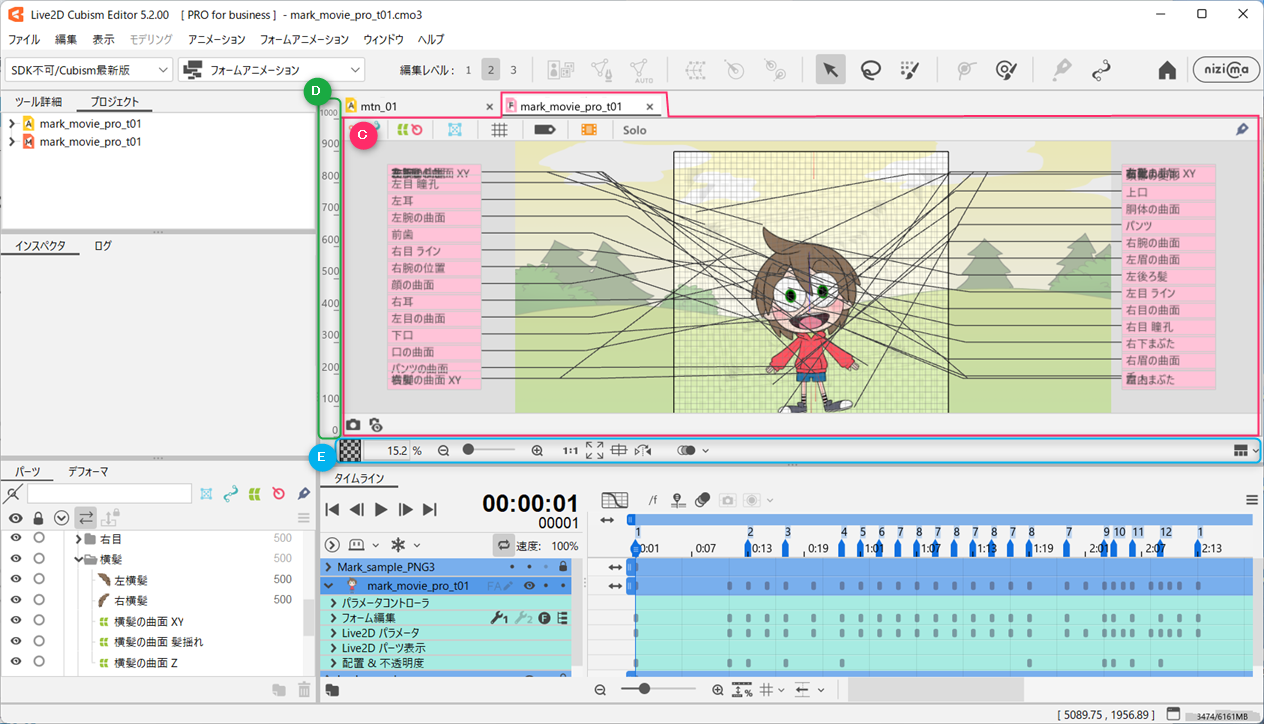This screenshot has width=1264, height=724.
Task: Open the フォームアニメーション mode dropdown
Action: (271, 70)
